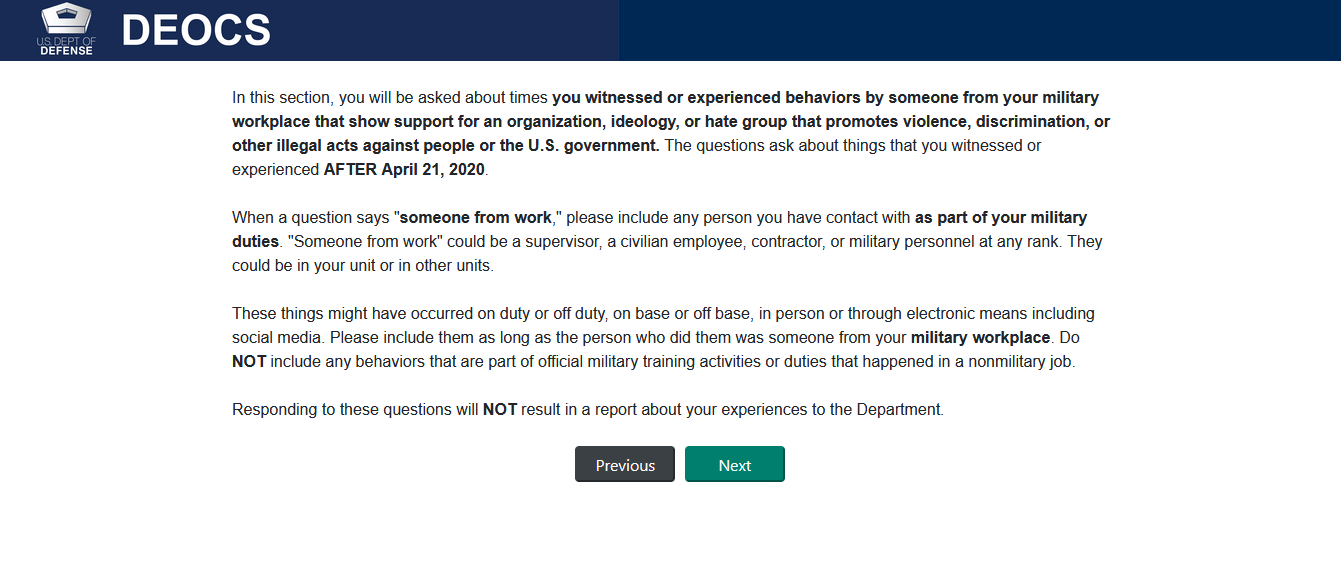Click the paragraph starting "These things might have occurred"

[664, 337]
